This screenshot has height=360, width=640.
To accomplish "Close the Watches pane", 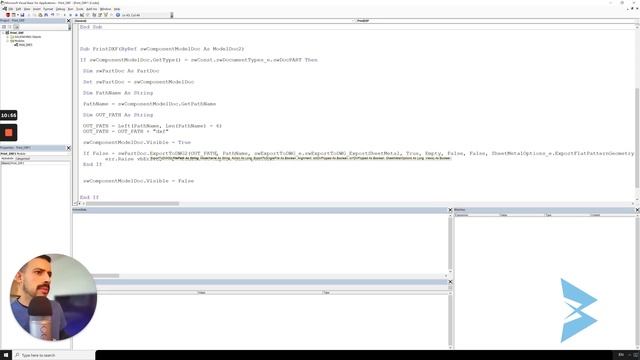I will tap(637, 210).
